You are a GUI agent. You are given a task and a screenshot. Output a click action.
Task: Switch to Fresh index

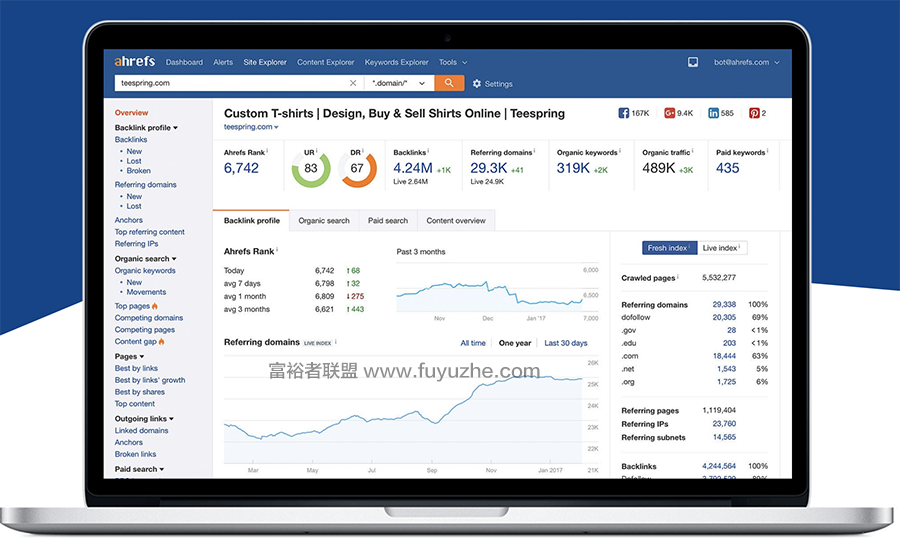coord(669,248)
